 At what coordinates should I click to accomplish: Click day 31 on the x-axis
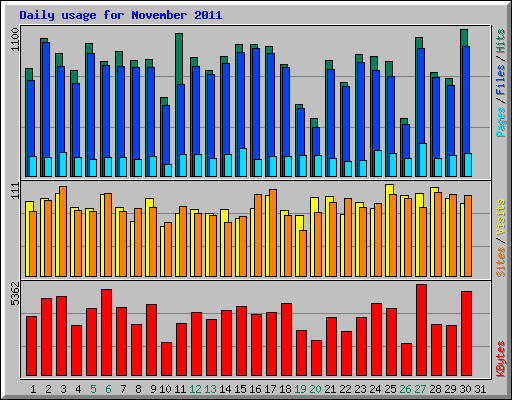pos(480,389)
